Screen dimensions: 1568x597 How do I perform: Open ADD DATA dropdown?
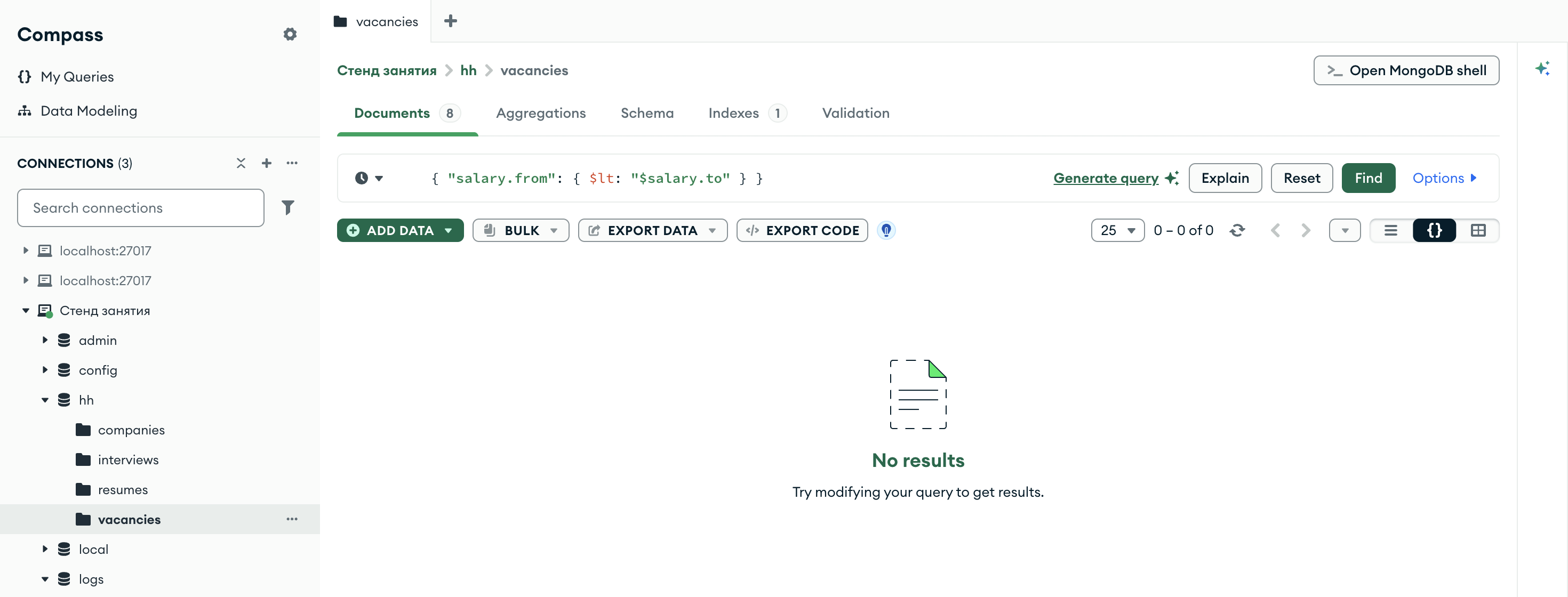pyautogui.click(x=400, y=231)
